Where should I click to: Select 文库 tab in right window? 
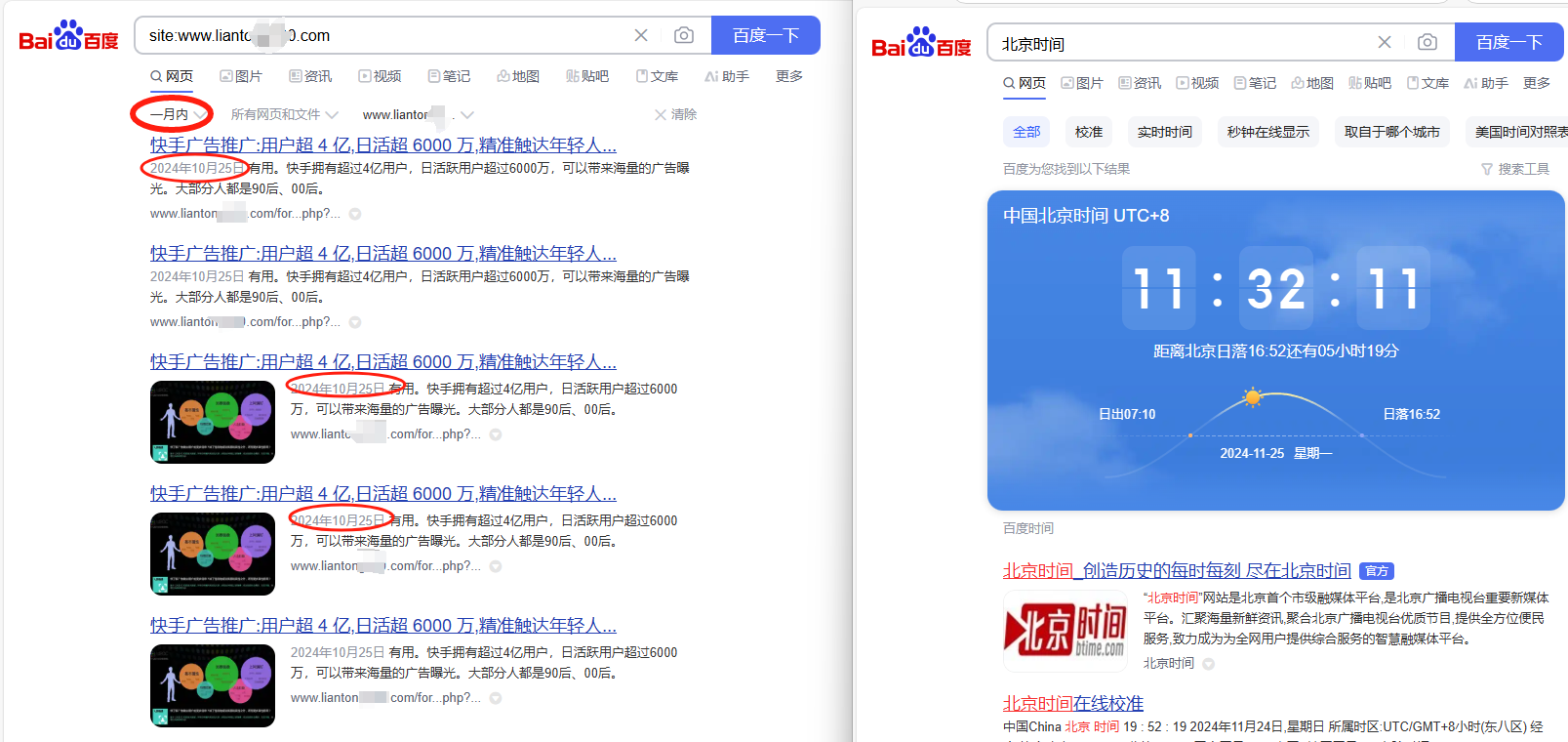coord(1427,83)
